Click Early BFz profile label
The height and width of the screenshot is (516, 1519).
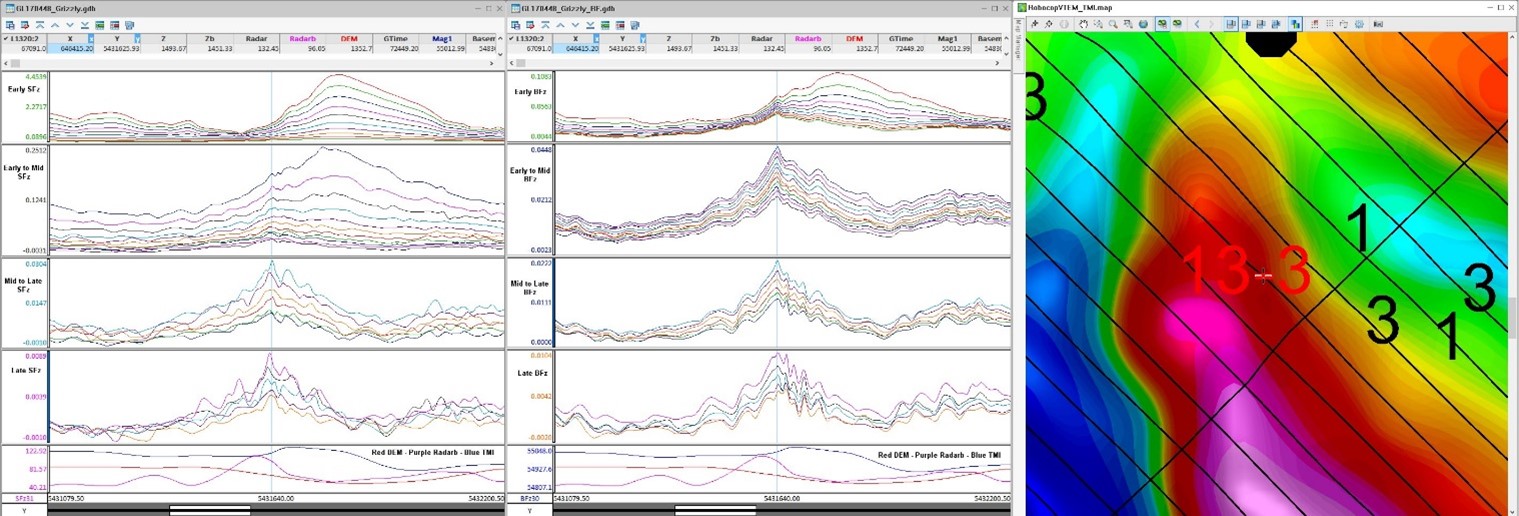tap(531, 91)
